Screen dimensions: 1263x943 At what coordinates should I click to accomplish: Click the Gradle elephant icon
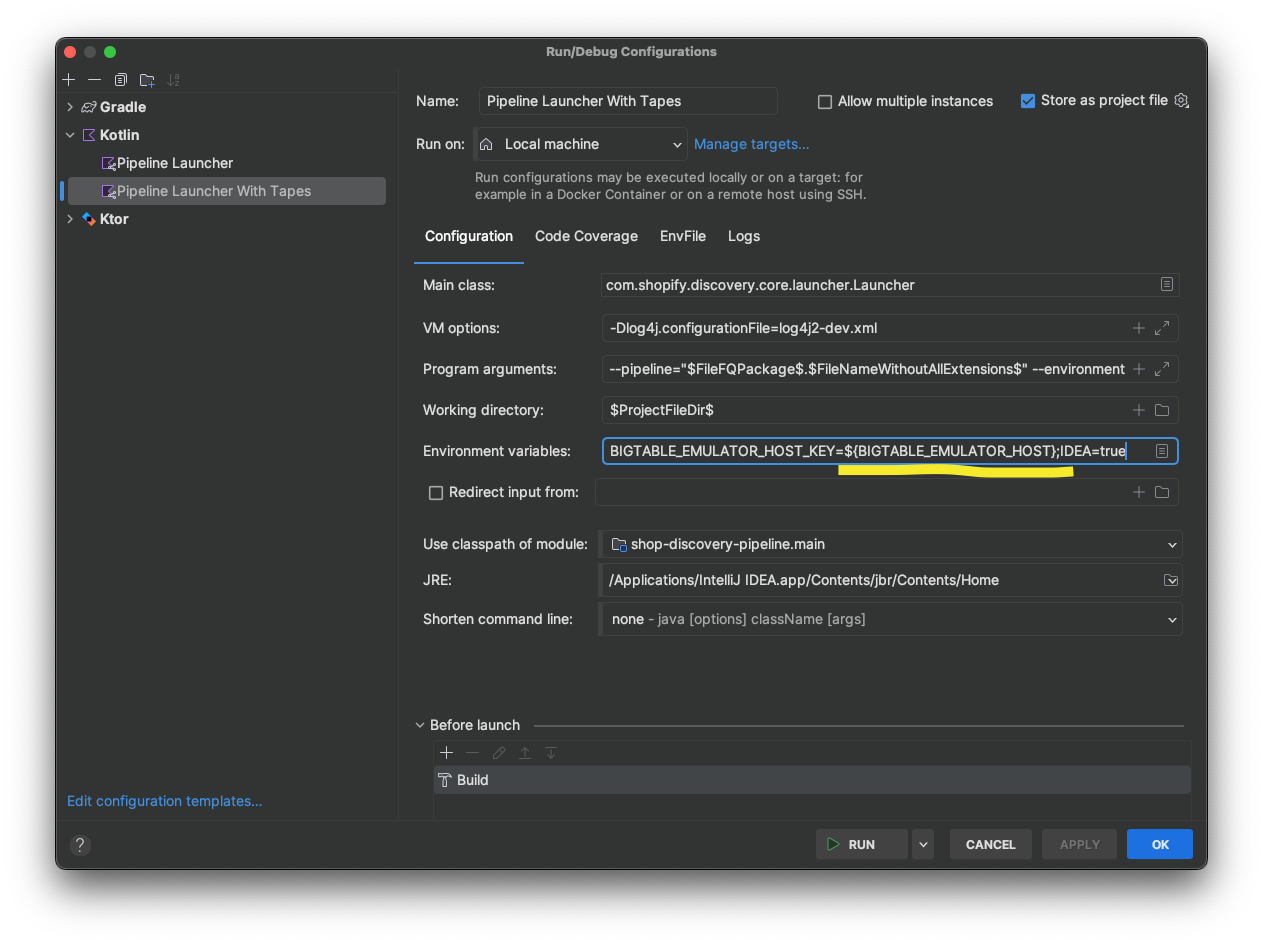(89, 107)
